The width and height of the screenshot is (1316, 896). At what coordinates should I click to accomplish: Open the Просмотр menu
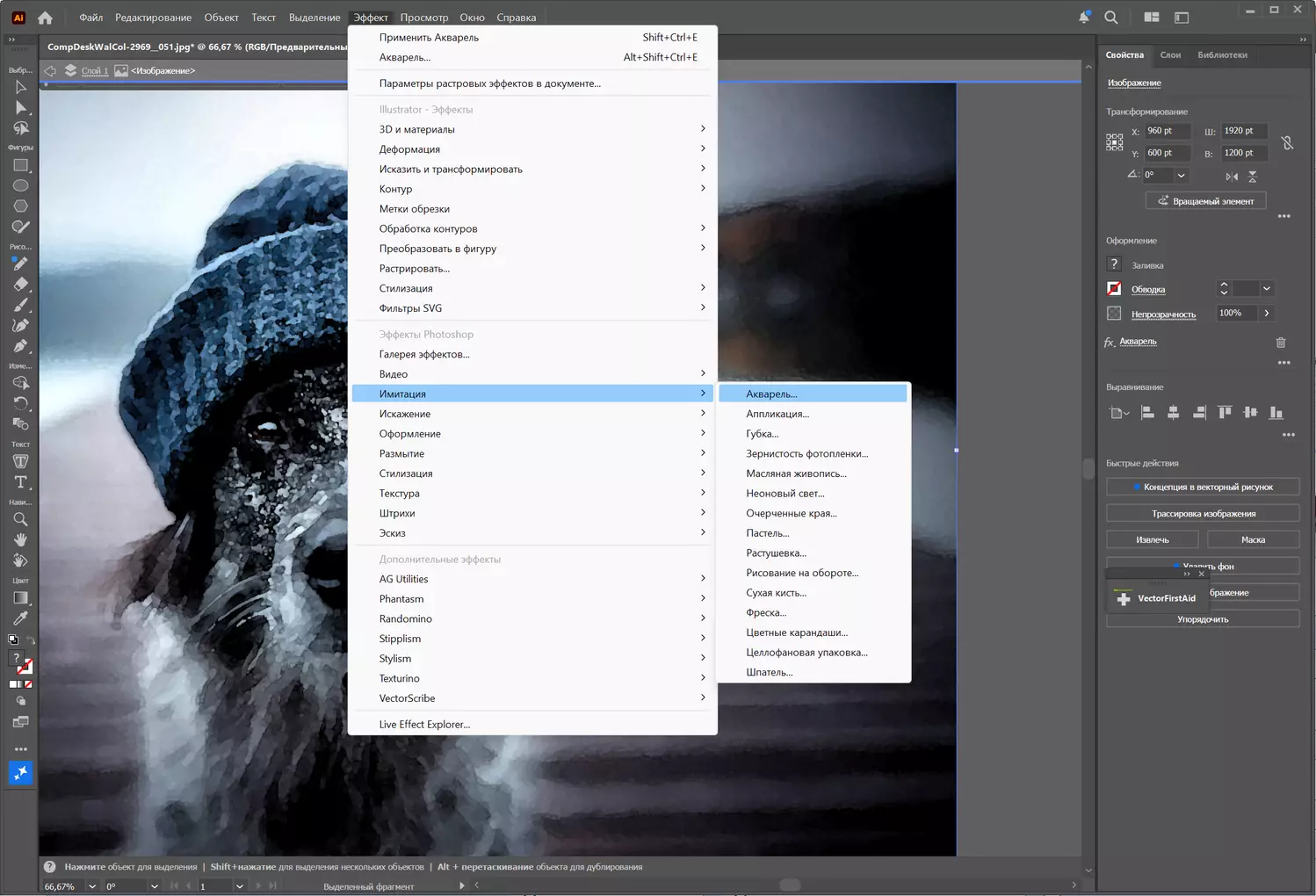[424, 18]
